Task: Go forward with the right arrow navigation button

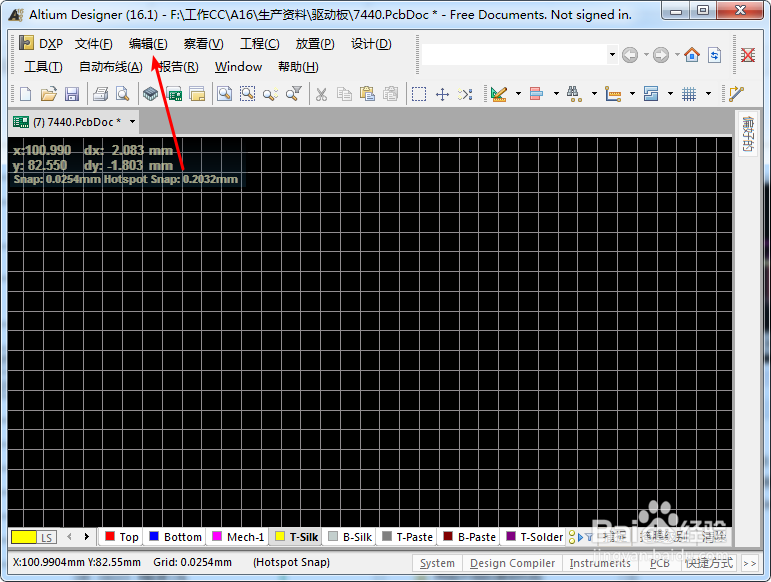Action: tap(661, 55)
